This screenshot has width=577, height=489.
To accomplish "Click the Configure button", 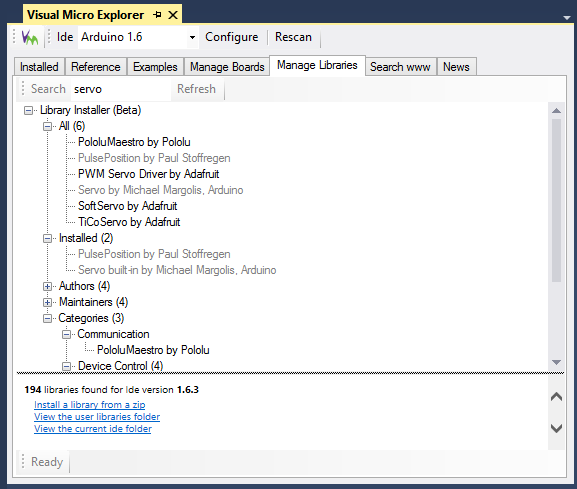I will tap(231, 37).
